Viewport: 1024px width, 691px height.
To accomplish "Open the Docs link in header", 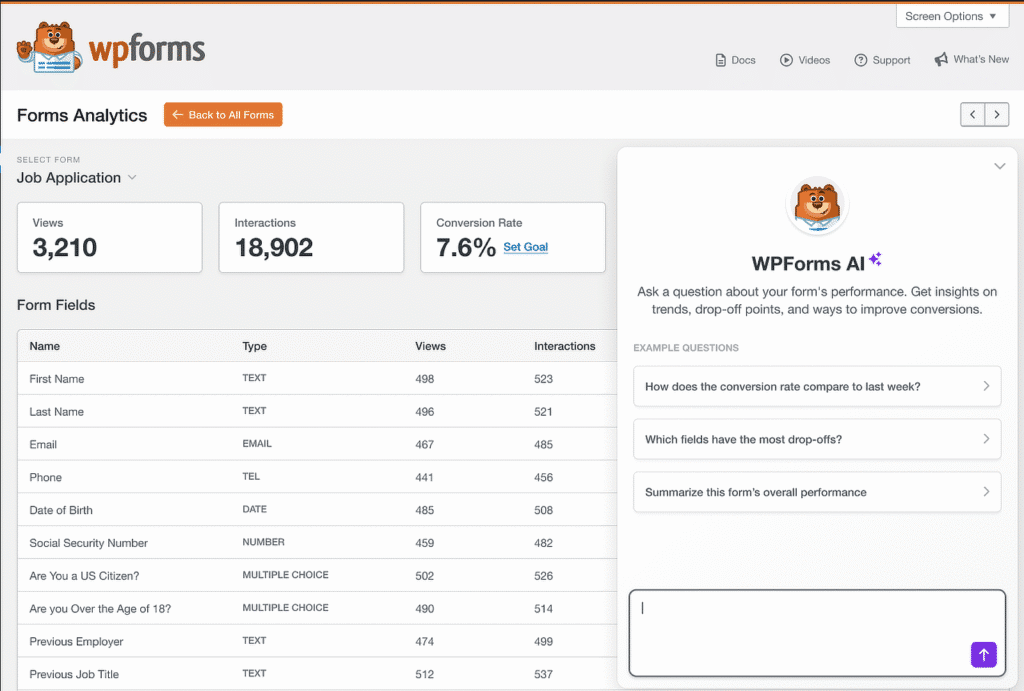I will tap(735, 60).
